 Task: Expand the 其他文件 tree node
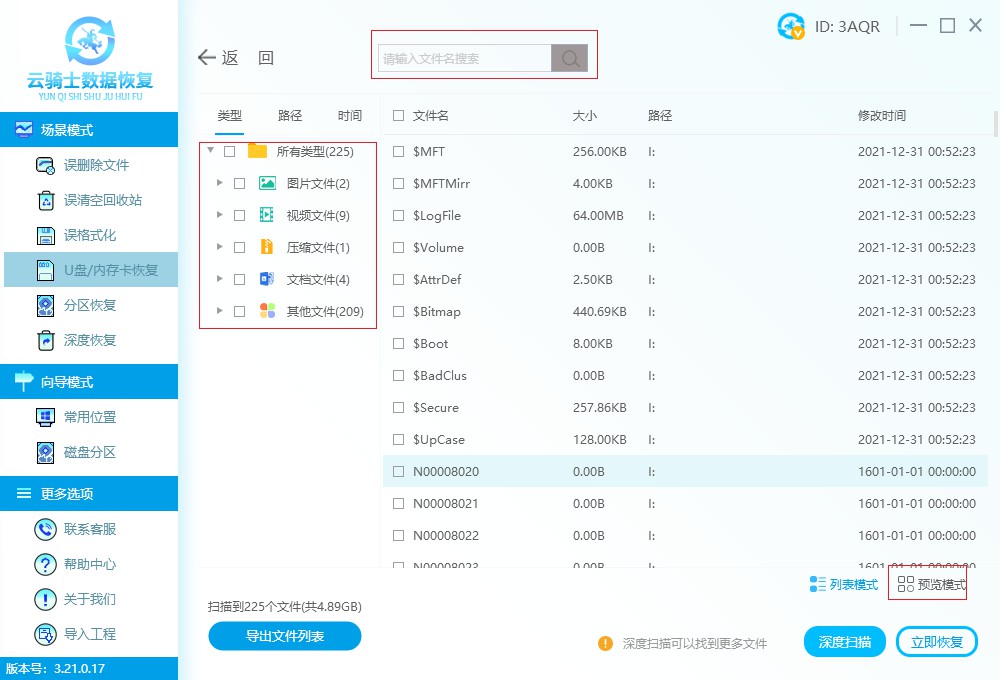tap(219, 311)
